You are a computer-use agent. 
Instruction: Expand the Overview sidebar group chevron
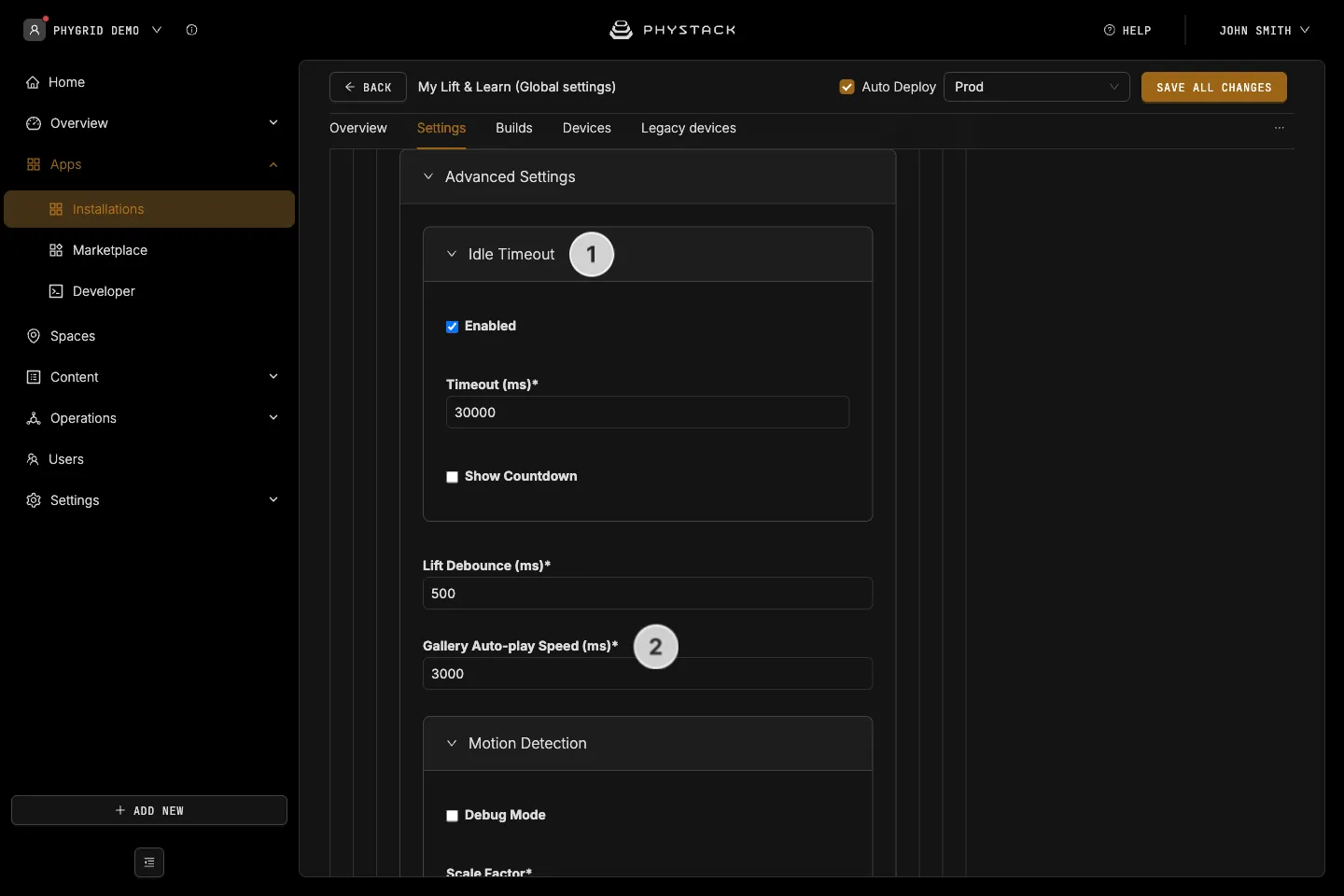273,122
